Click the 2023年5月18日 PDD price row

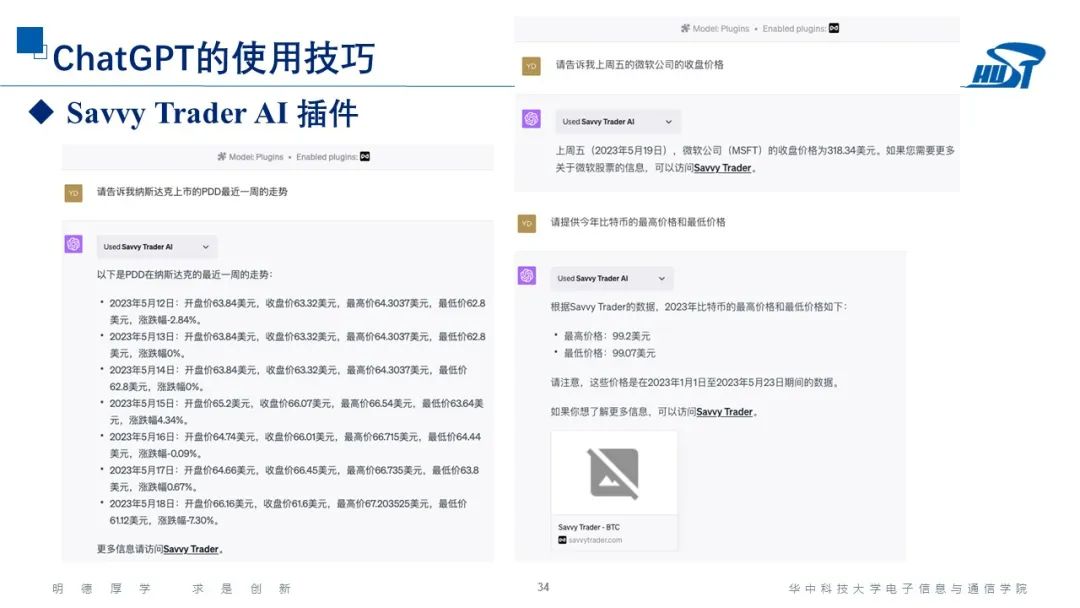coord(288,512)
